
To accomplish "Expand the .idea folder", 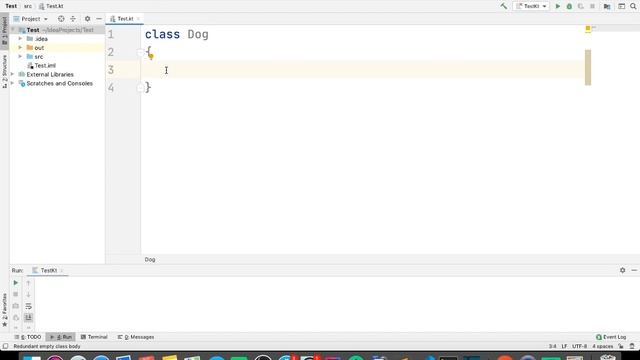I will (20, 39).
